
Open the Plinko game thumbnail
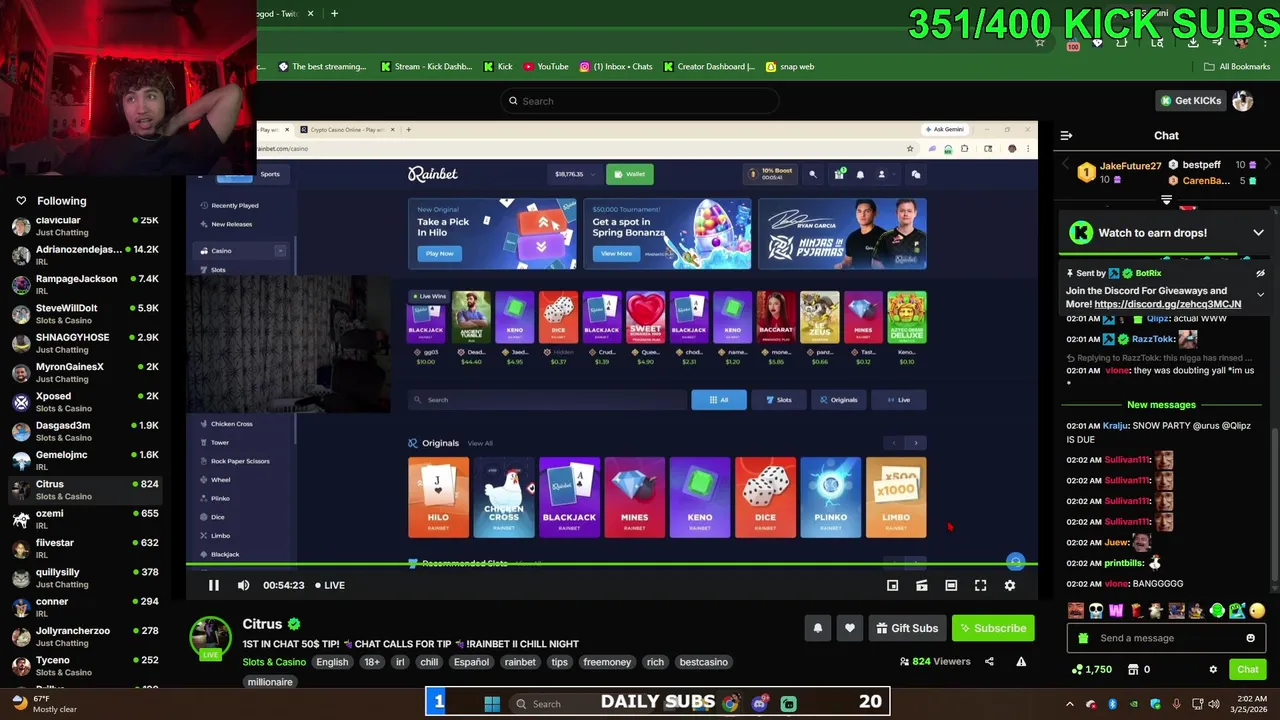tap(830, 497)
